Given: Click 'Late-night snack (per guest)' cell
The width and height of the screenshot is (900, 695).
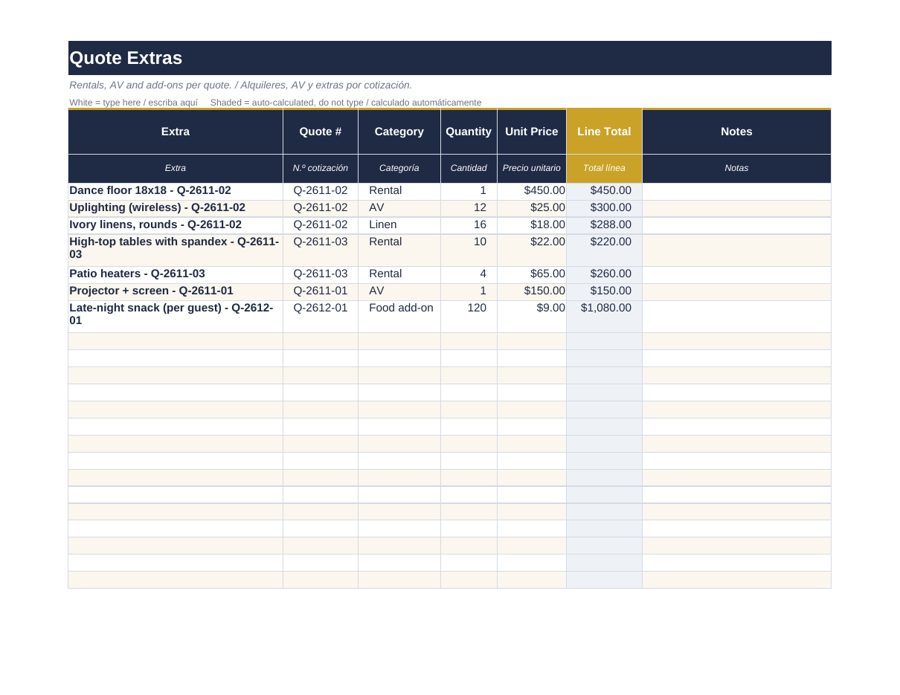Looking at the screenshot, I should 176,316.
